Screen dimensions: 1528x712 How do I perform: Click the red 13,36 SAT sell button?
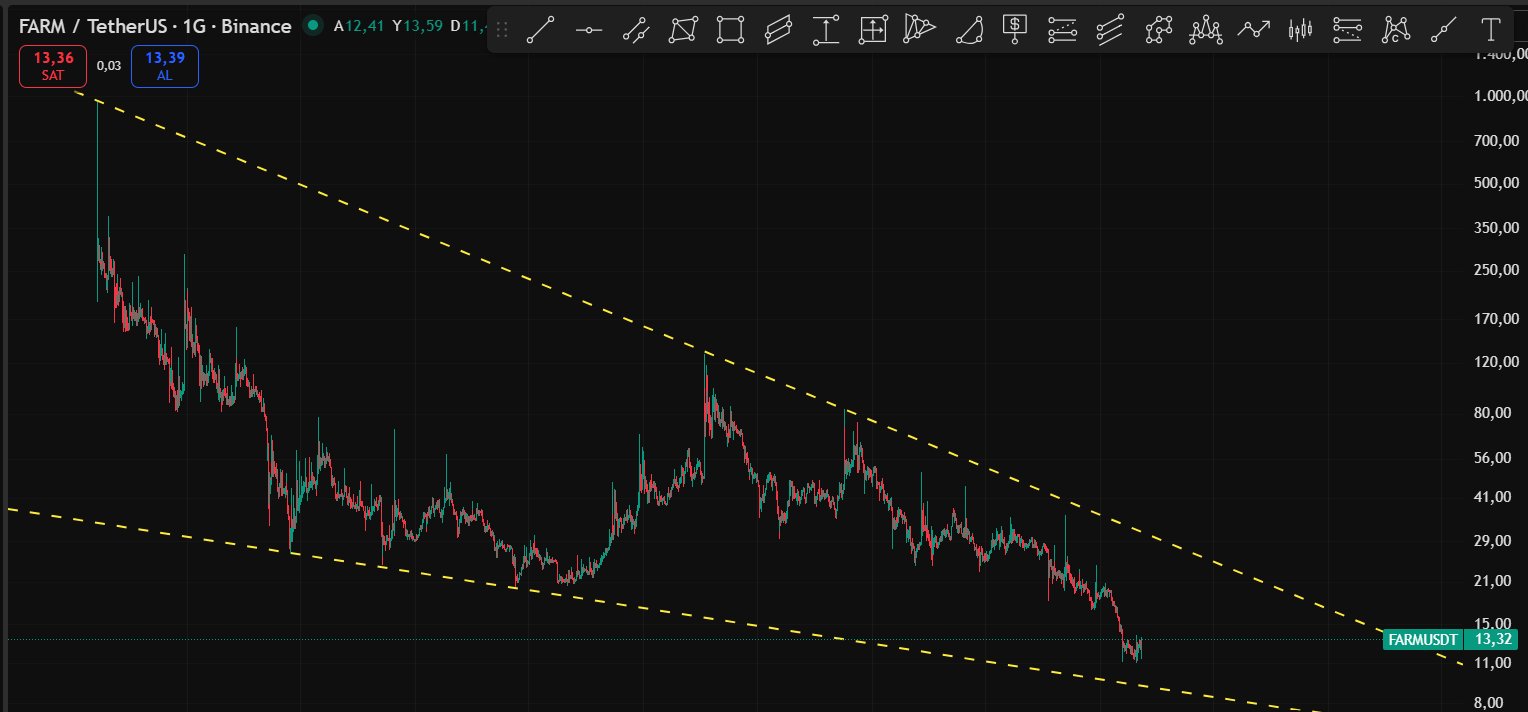(53, 66)
